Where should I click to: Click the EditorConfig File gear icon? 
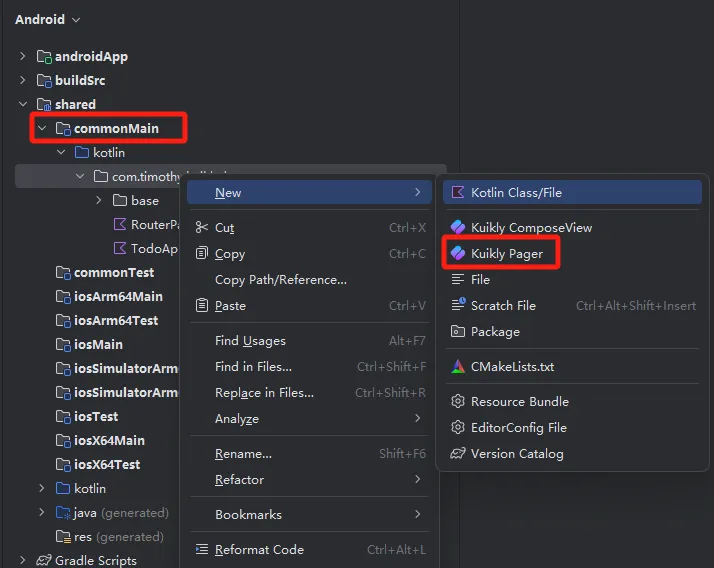458,427
